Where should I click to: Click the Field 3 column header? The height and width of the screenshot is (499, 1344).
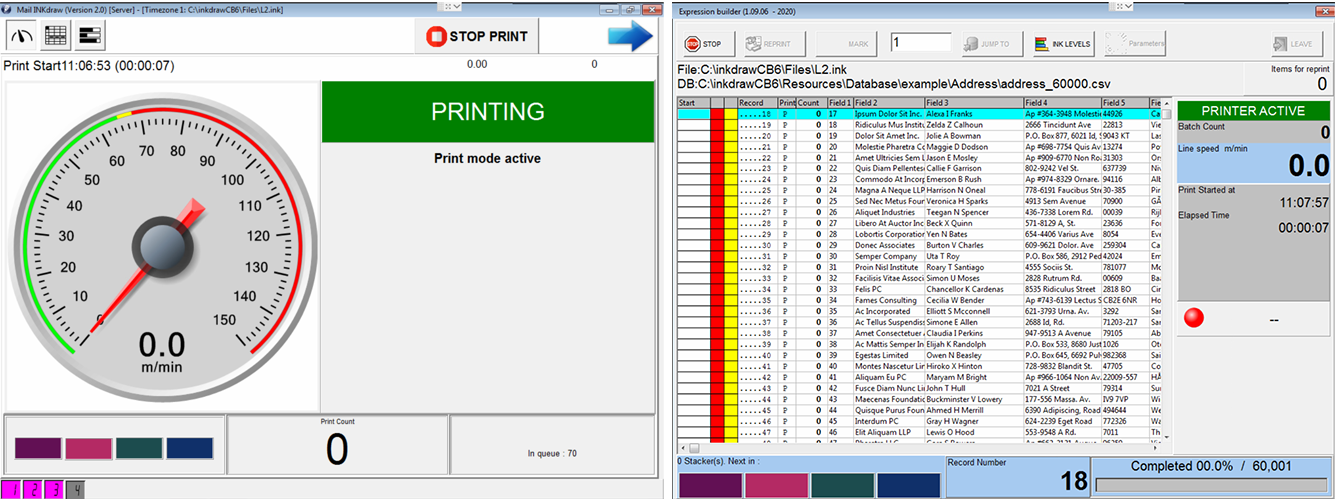point(973,103)
